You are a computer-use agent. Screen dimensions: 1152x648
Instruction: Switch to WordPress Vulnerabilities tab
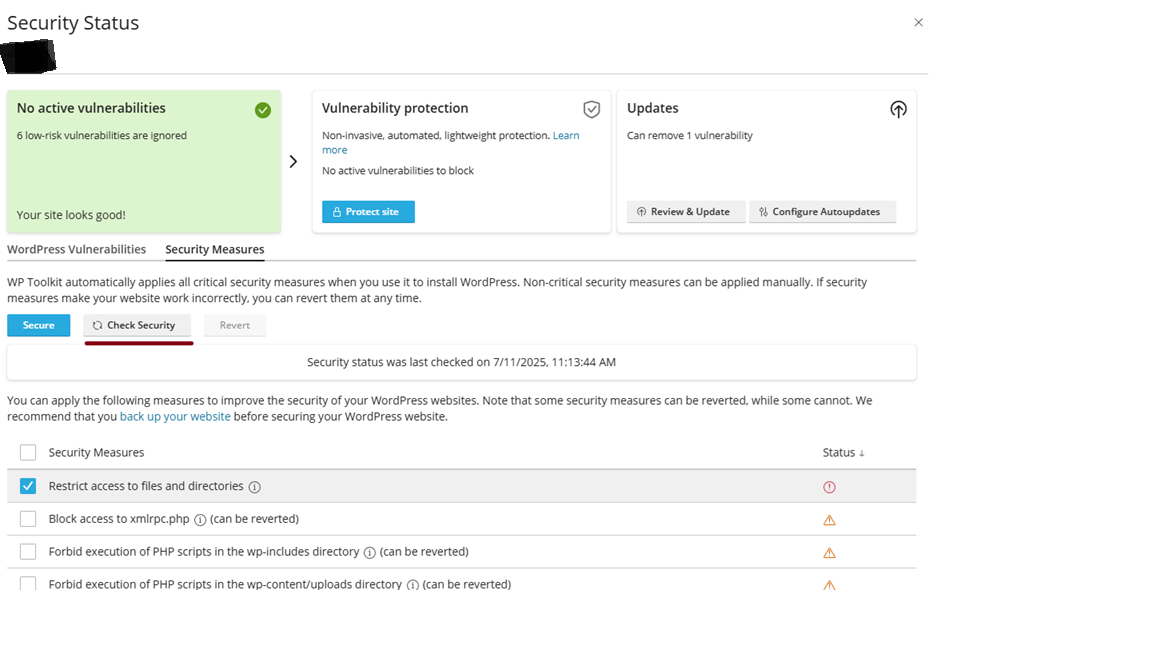point(76,249)
